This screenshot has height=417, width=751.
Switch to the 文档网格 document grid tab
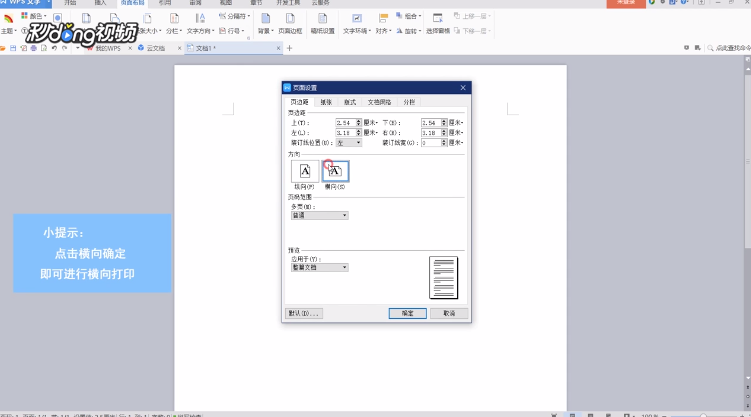[379, 102]
